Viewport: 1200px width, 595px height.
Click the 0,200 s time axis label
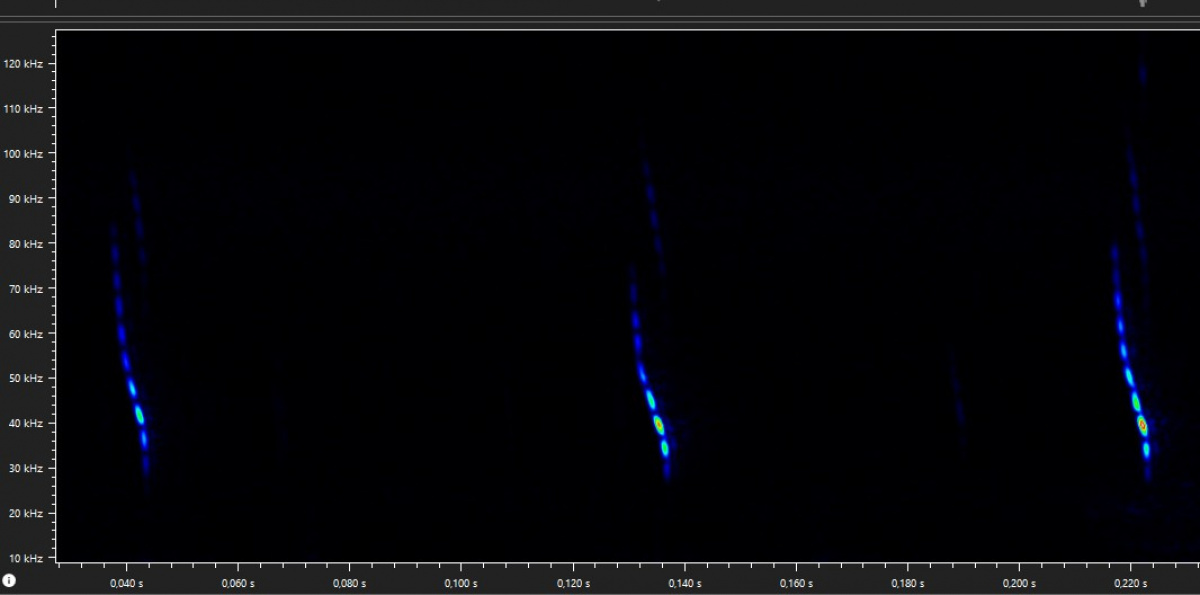pos(1019,582)
